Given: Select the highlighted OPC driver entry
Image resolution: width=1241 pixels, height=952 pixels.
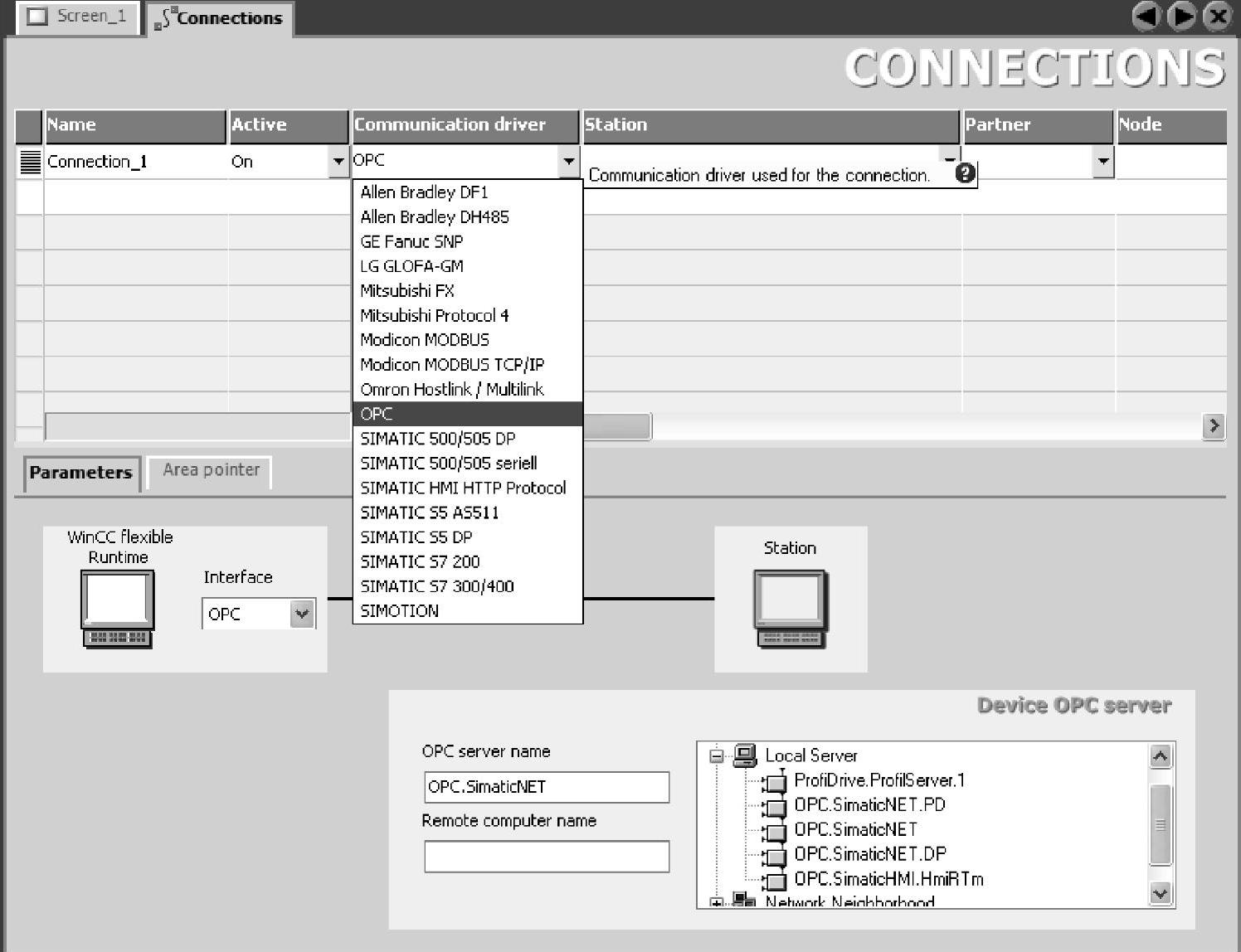Looking at the screenshot, I should [468, 414].
